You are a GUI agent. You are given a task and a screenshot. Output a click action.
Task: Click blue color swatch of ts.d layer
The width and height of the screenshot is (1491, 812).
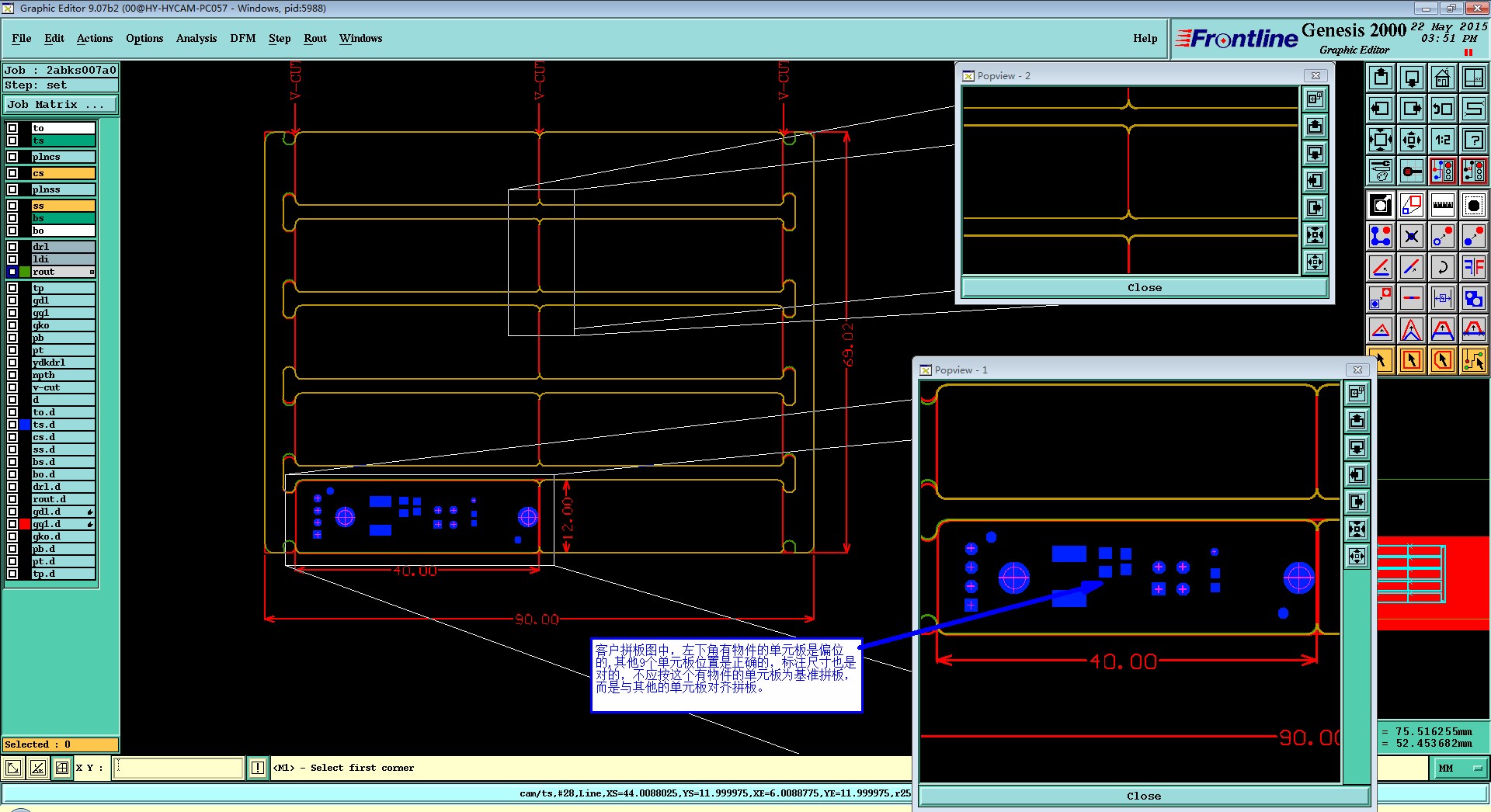point(25,425)
